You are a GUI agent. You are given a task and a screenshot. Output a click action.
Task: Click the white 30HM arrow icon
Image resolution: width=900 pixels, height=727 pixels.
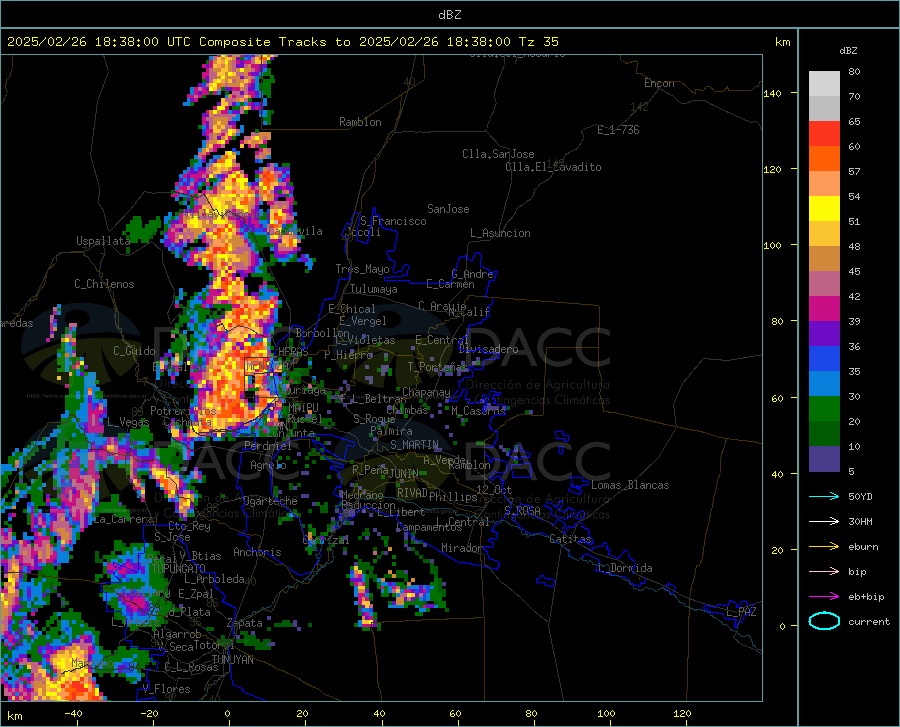click(824, 522)
